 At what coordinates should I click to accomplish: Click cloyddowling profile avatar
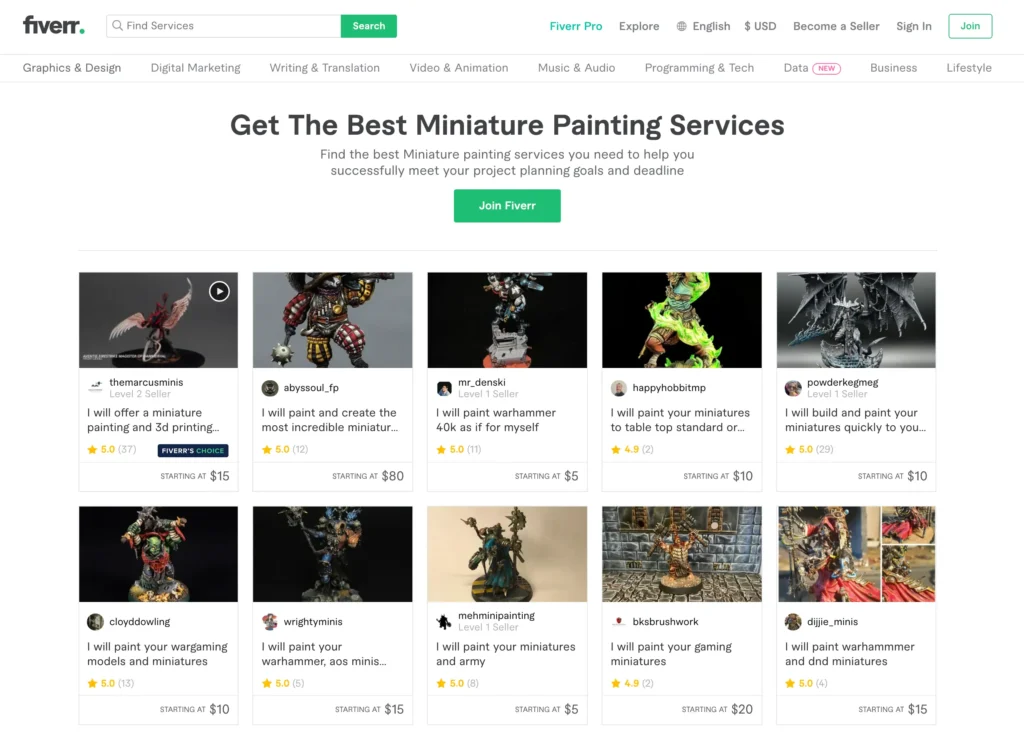point(95,621)
